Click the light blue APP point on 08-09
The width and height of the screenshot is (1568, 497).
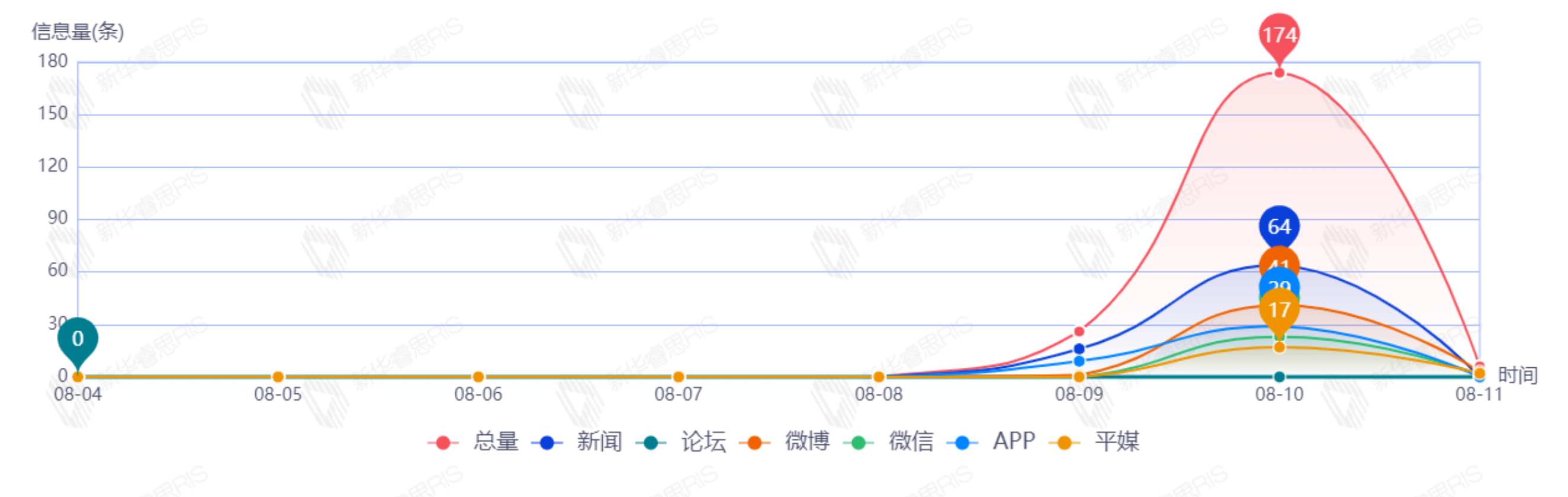[1079, 362]
